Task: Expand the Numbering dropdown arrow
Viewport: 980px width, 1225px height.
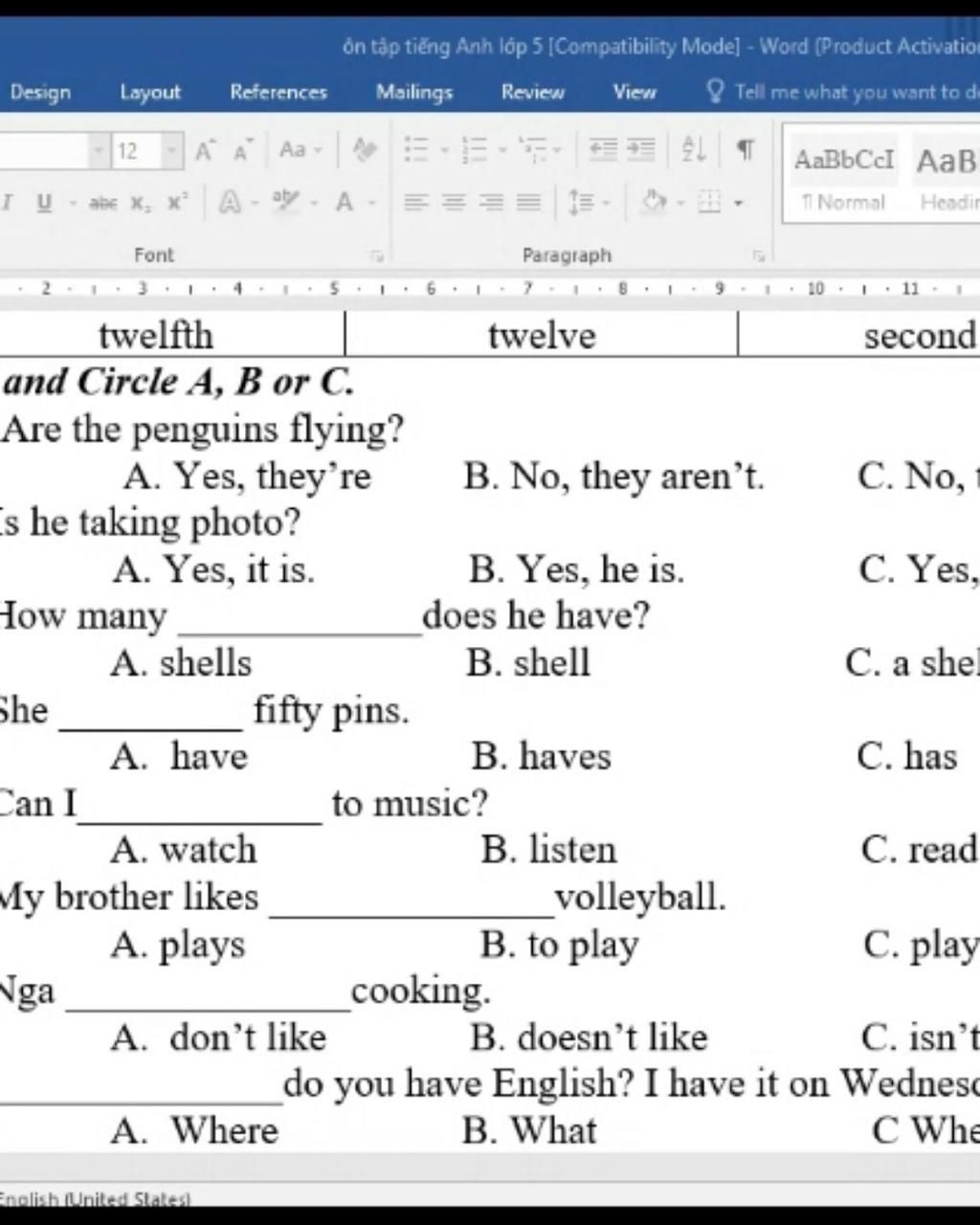Action: tap(501, 150)
